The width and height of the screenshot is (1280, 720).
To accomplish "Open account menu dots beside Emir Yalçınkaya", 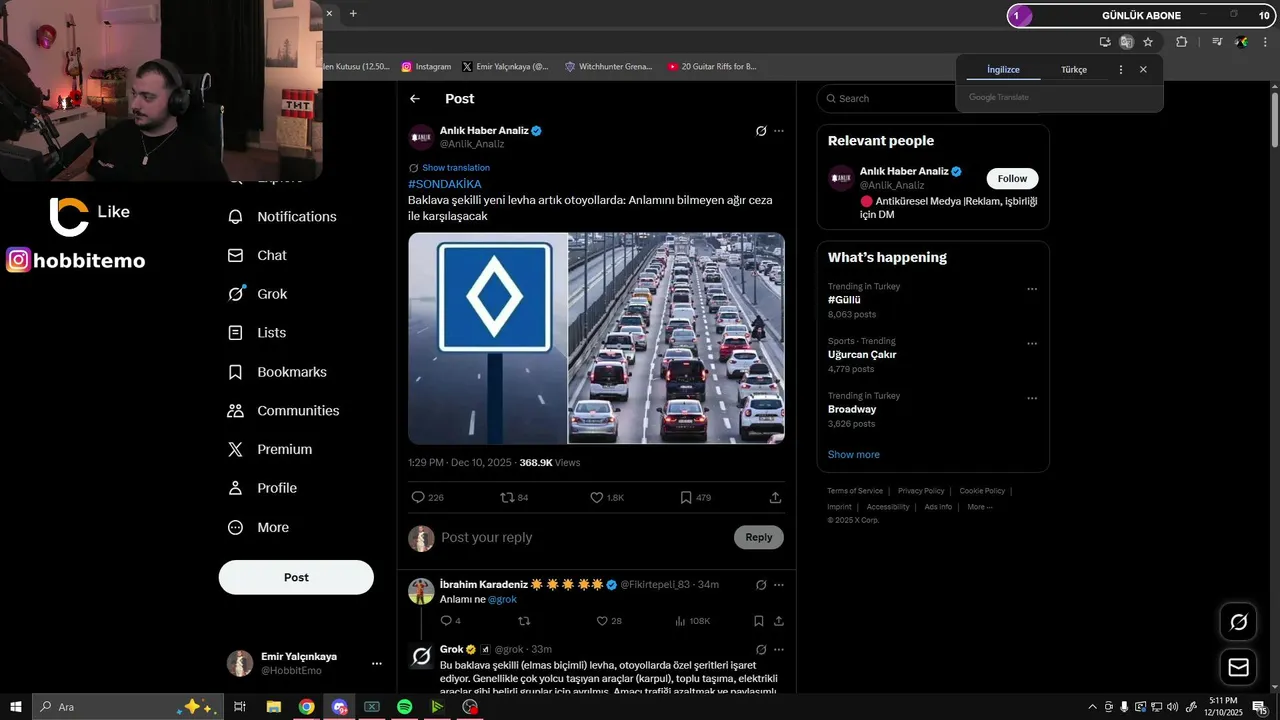I will pos(377,664).
